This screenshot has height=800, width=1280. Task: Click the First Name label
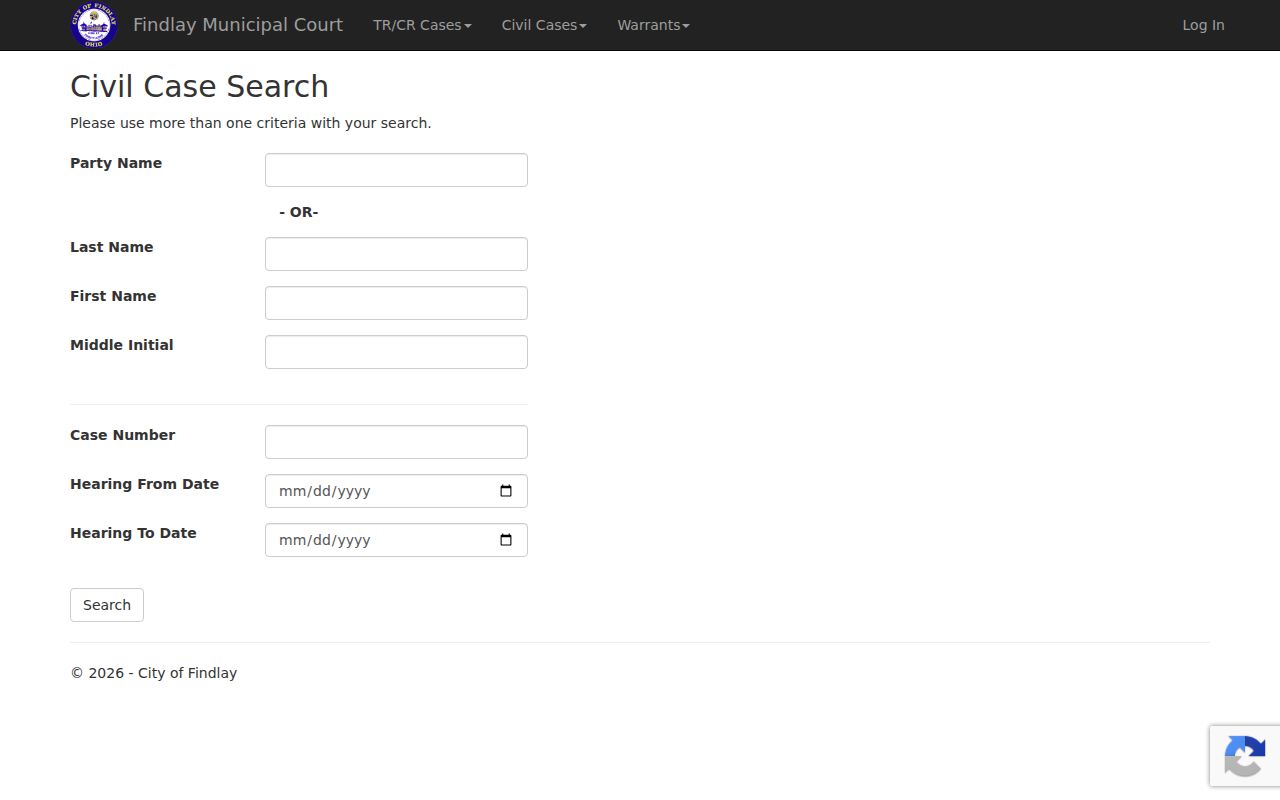pyautogui.click(x=113, y=296)
